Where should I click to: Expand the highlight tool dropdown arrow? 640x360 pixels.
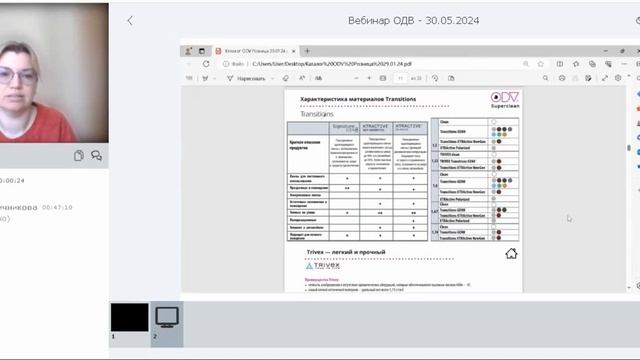pyautogui.click(x=215, y=78)
